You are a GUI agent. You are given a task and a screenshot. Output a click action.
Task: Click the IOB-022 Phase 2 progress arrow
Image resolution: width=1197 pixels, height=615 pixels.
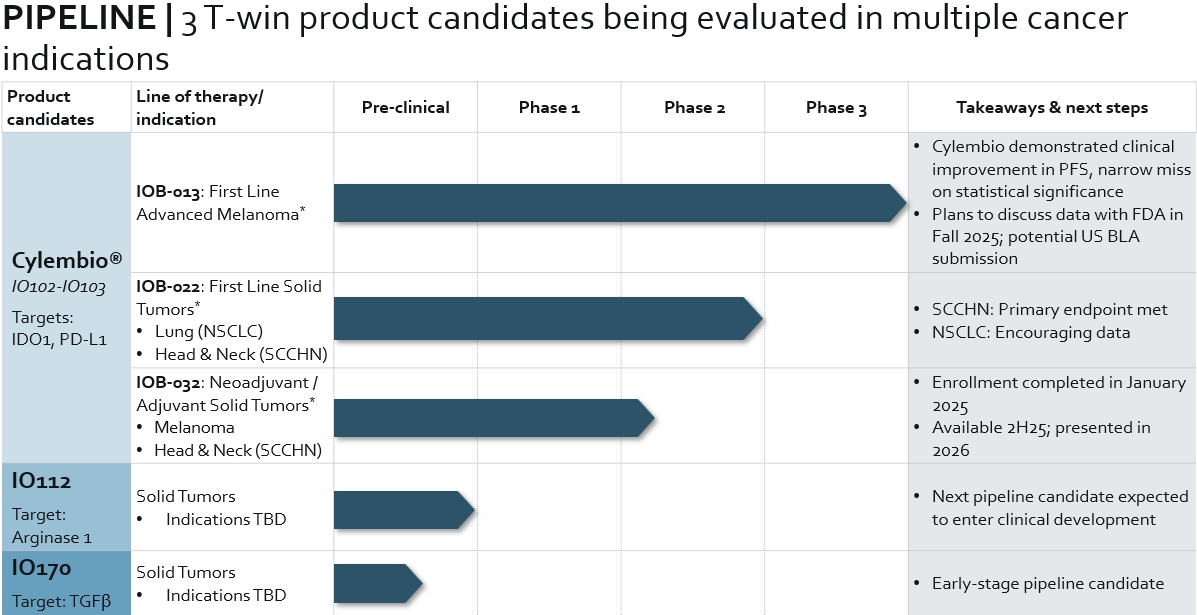[547, 318]
